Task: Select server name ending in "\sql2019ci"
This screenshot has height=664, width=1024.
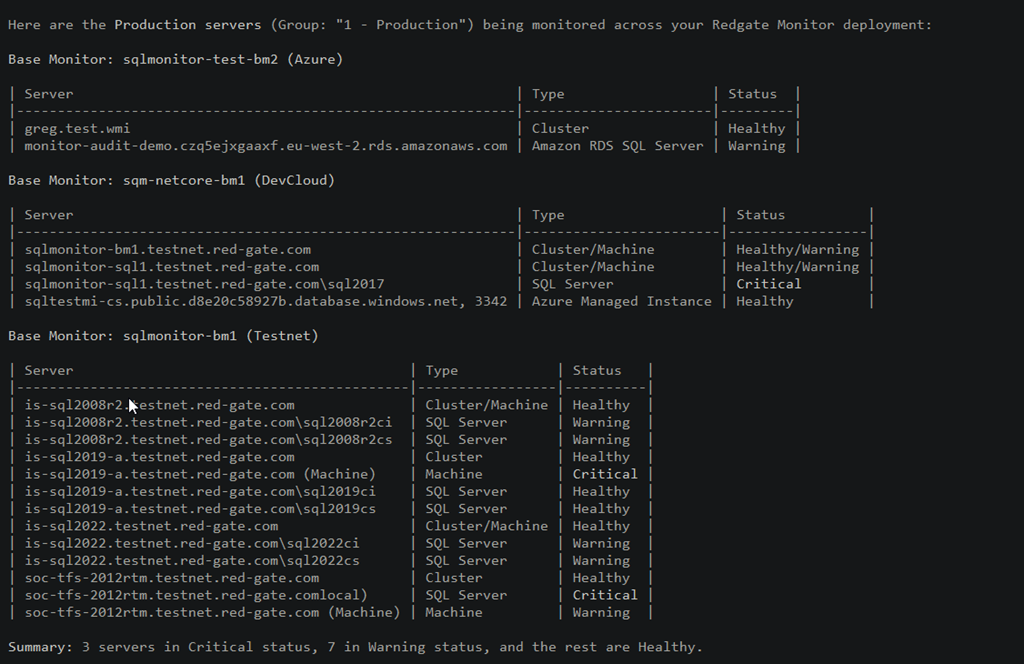Action: click(200, 492)
